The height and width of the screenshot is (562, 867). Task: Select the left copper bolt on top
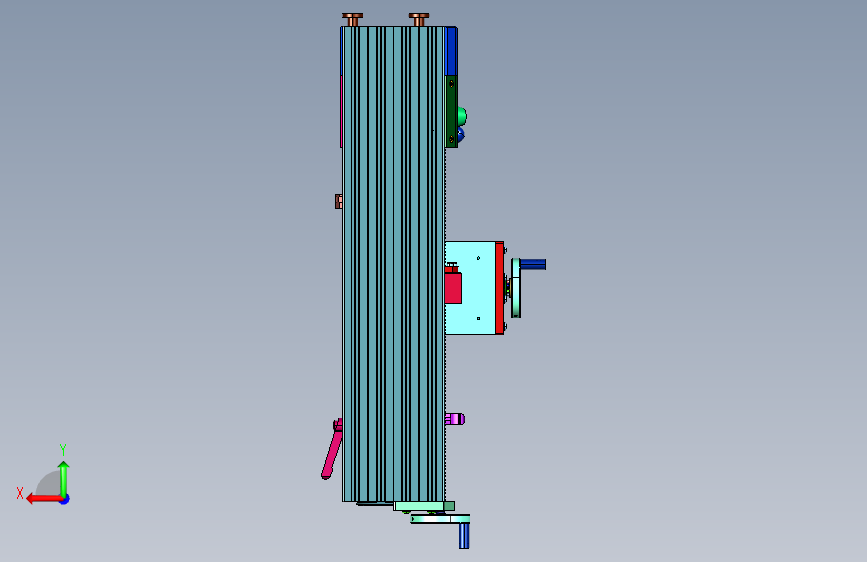click(353, 19)
